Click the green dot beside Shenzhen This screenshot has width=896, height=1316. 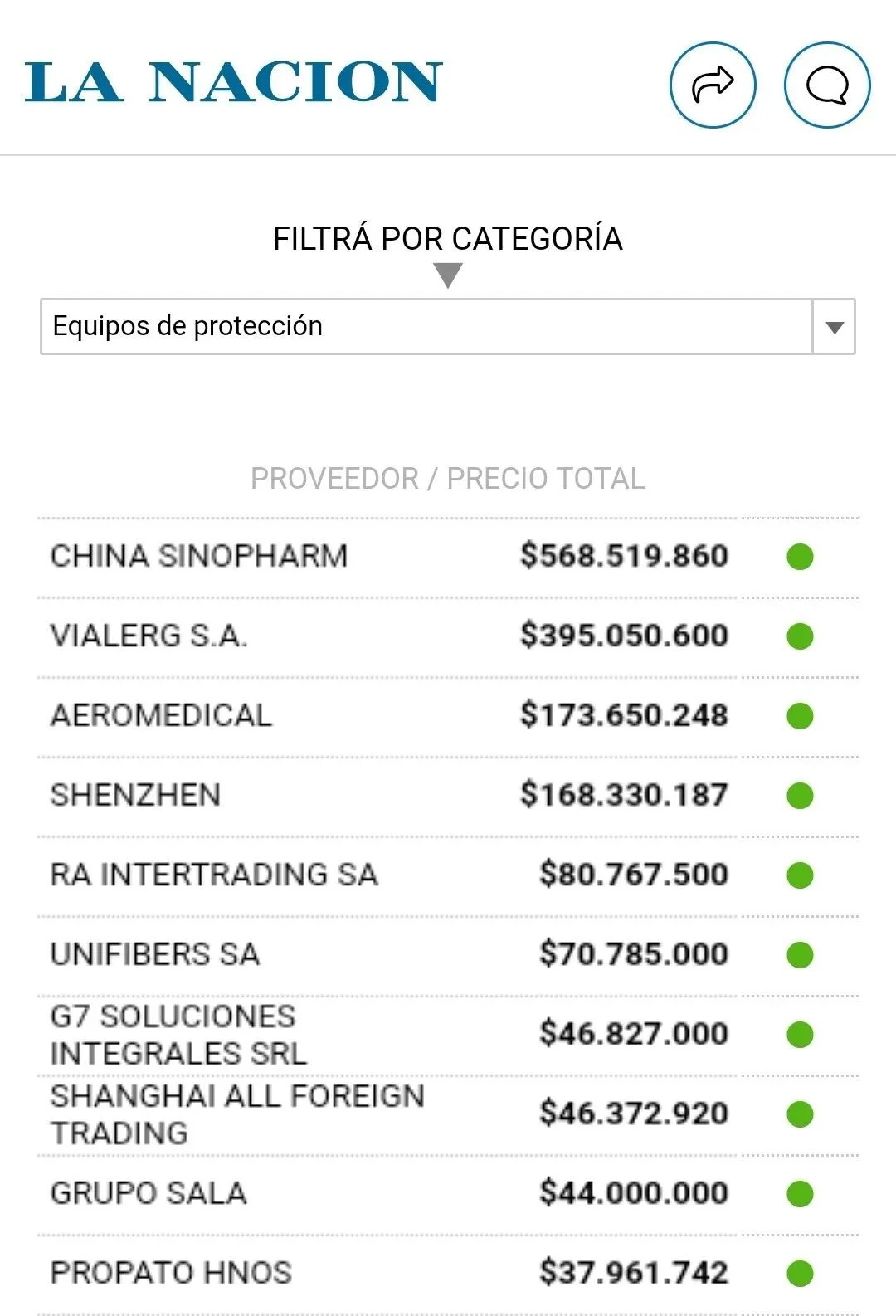pyautogui.click(x=800, y=796)
